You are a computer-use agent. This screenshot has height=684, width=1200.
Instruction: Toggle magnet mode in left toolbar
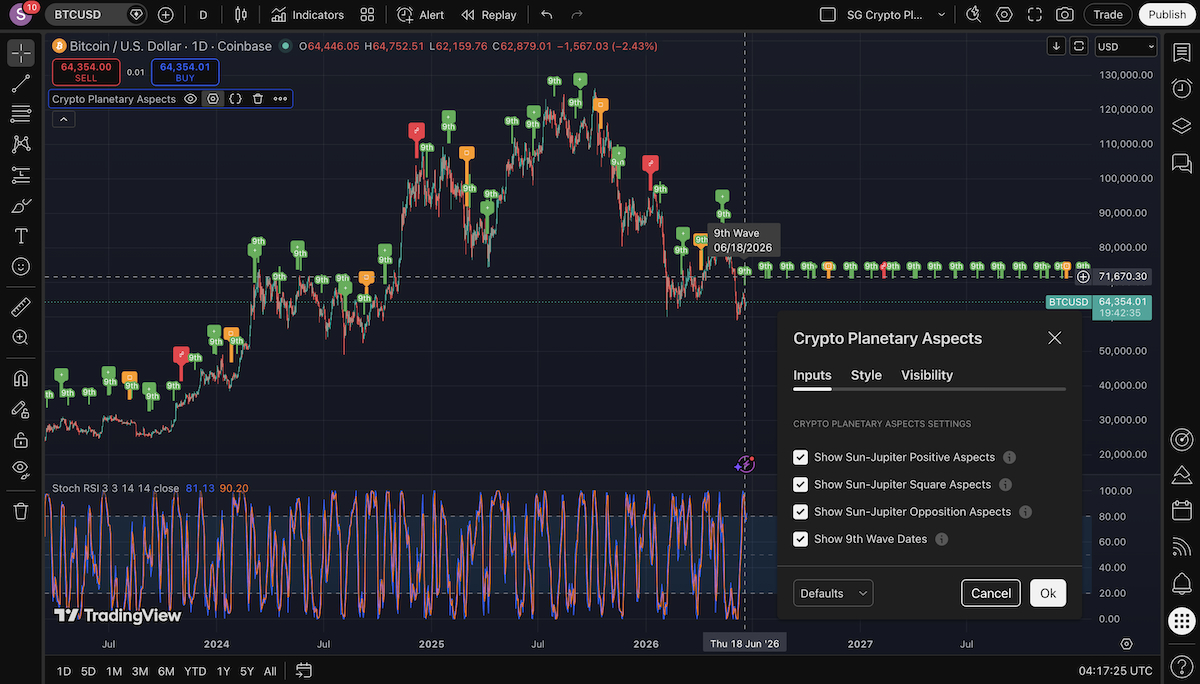click(20, 378)
